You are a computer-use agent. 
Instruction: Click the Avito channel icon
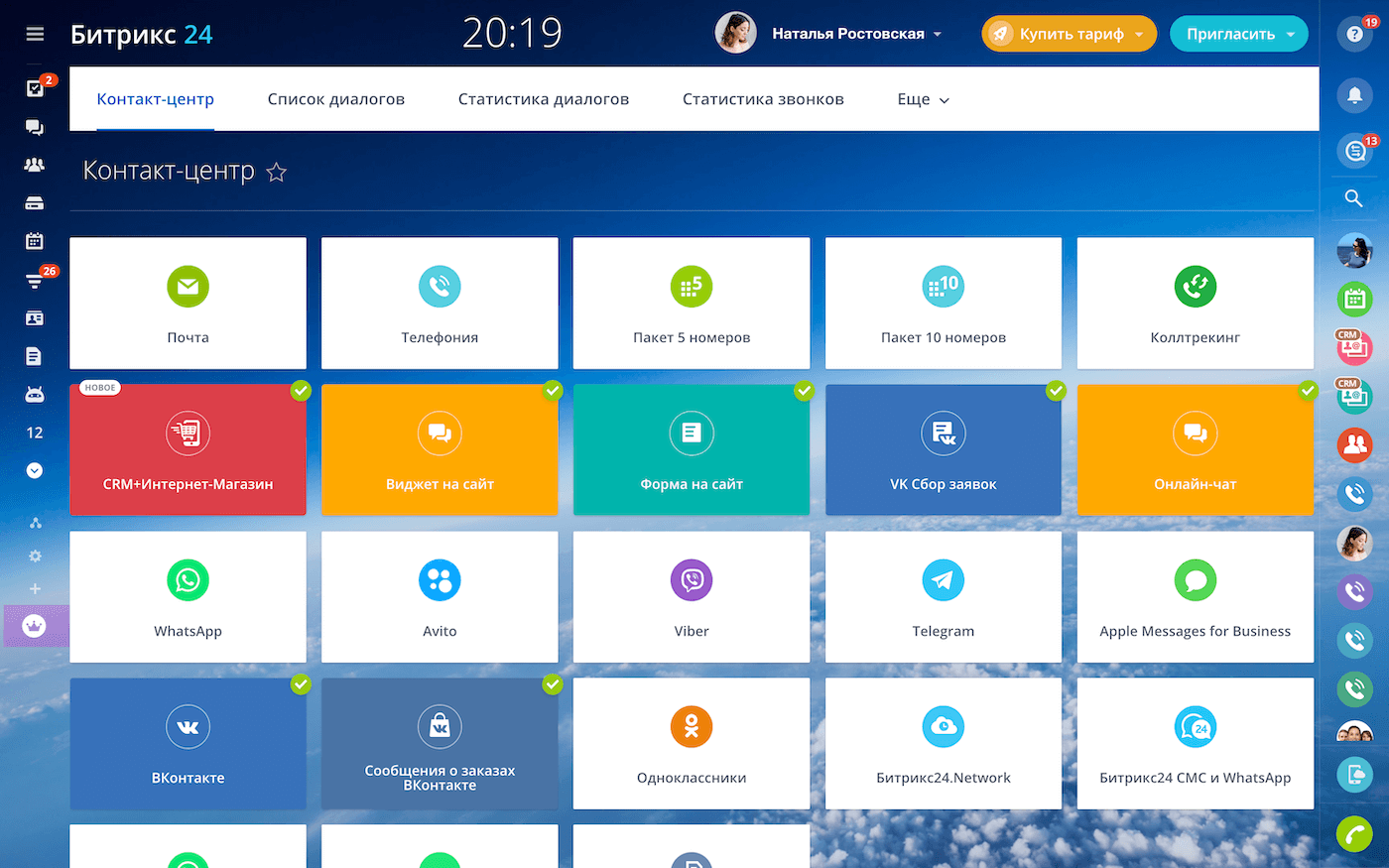coord(440,580)
